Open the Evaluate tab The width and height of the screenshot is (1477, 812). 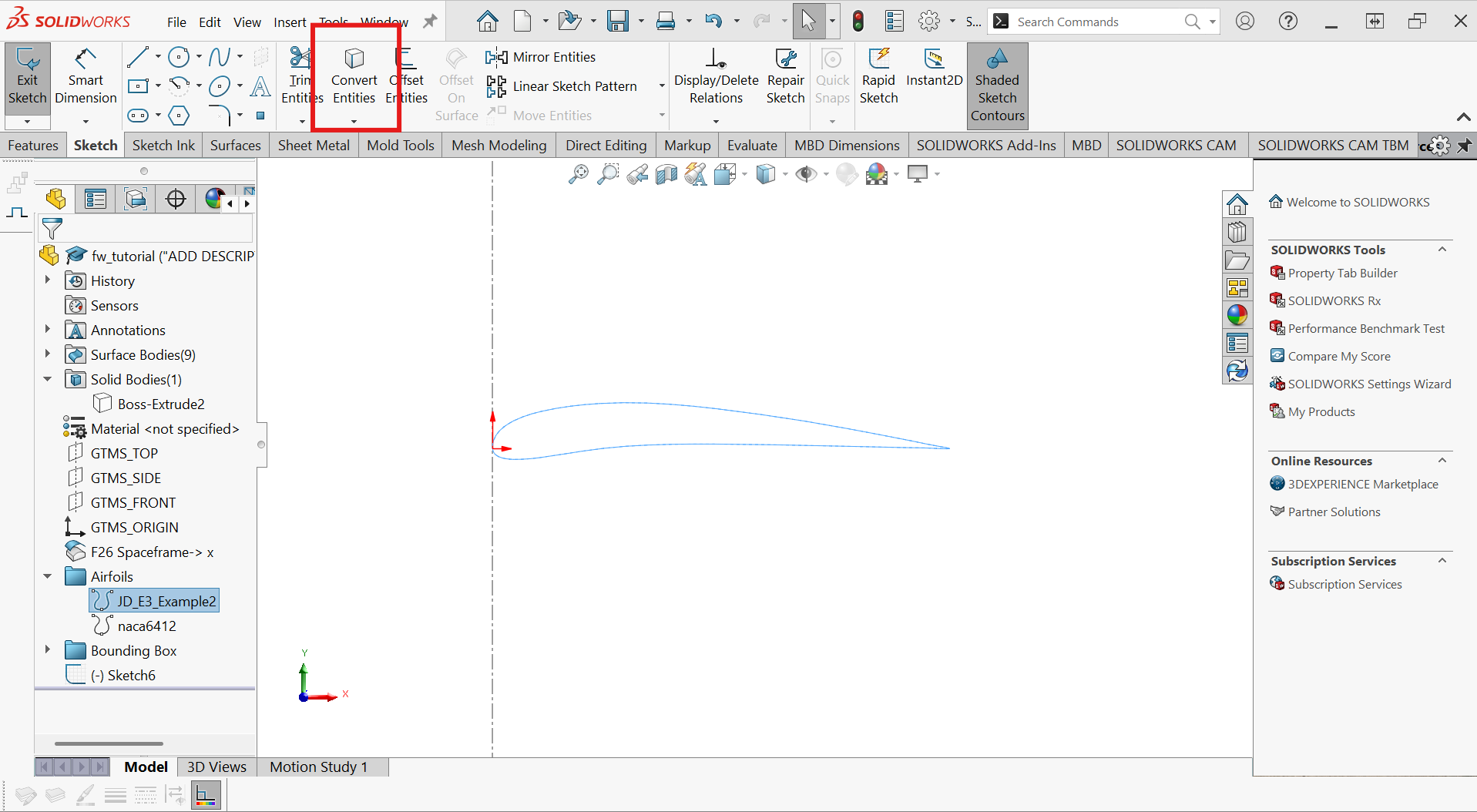(x=752, y=146)
